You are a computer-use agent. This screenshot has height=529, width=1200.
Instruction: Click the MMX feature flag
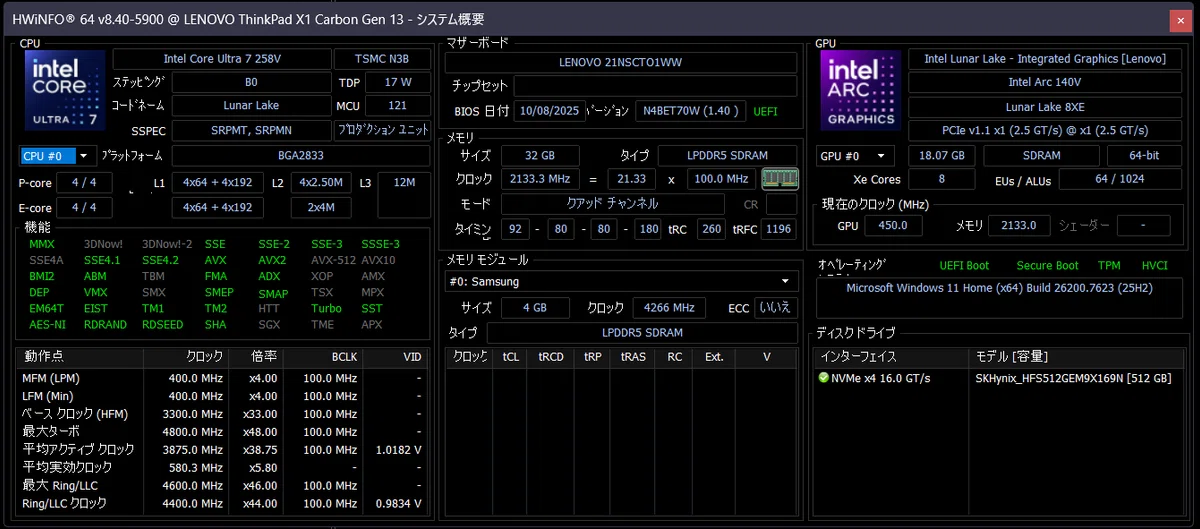tap(42, 244)
